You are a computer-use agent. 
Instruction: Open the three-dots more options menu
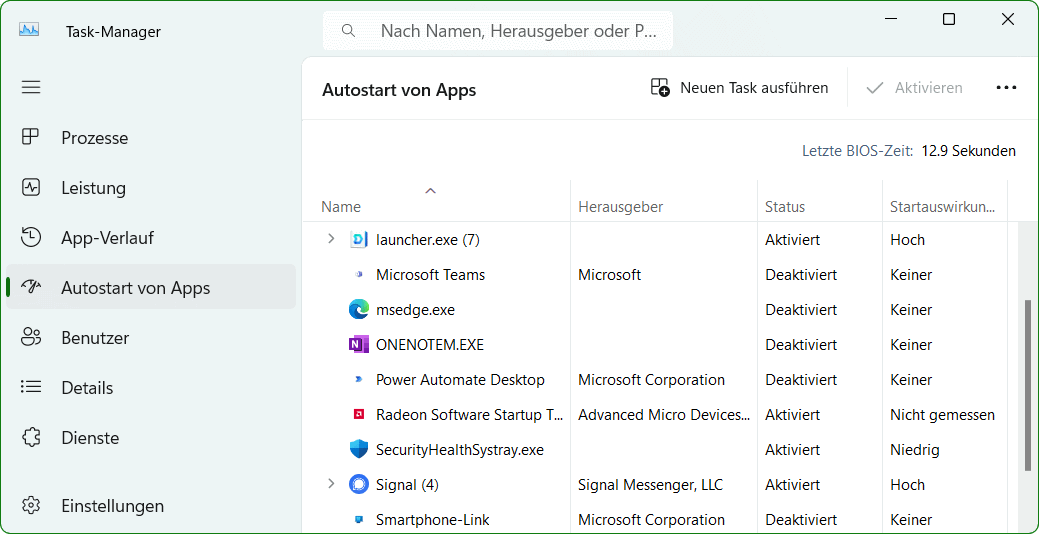click(x=1006, y=88)
